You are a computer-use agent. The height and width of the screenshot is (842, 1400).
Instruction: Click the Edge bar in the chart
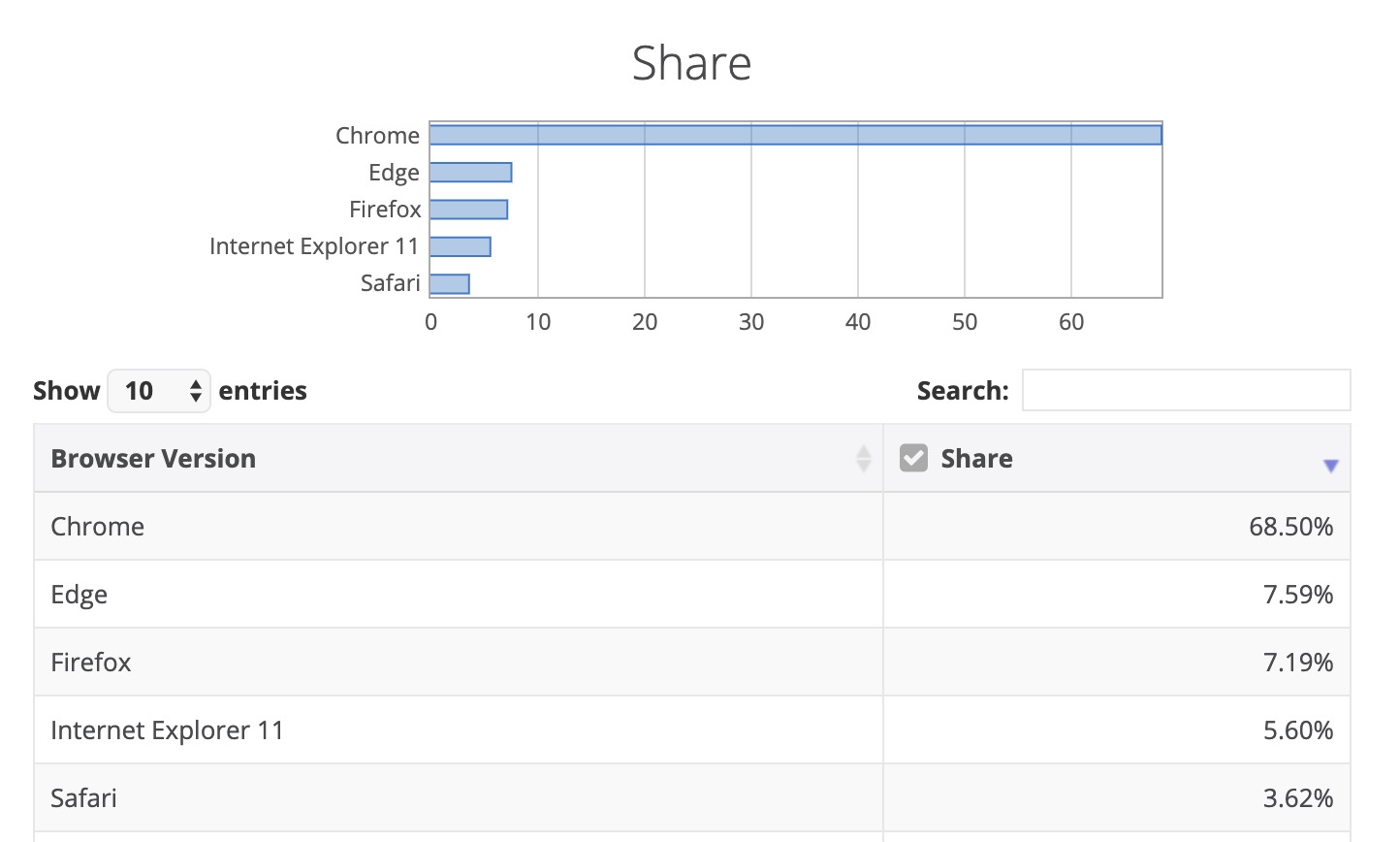(x=469, y=172)
